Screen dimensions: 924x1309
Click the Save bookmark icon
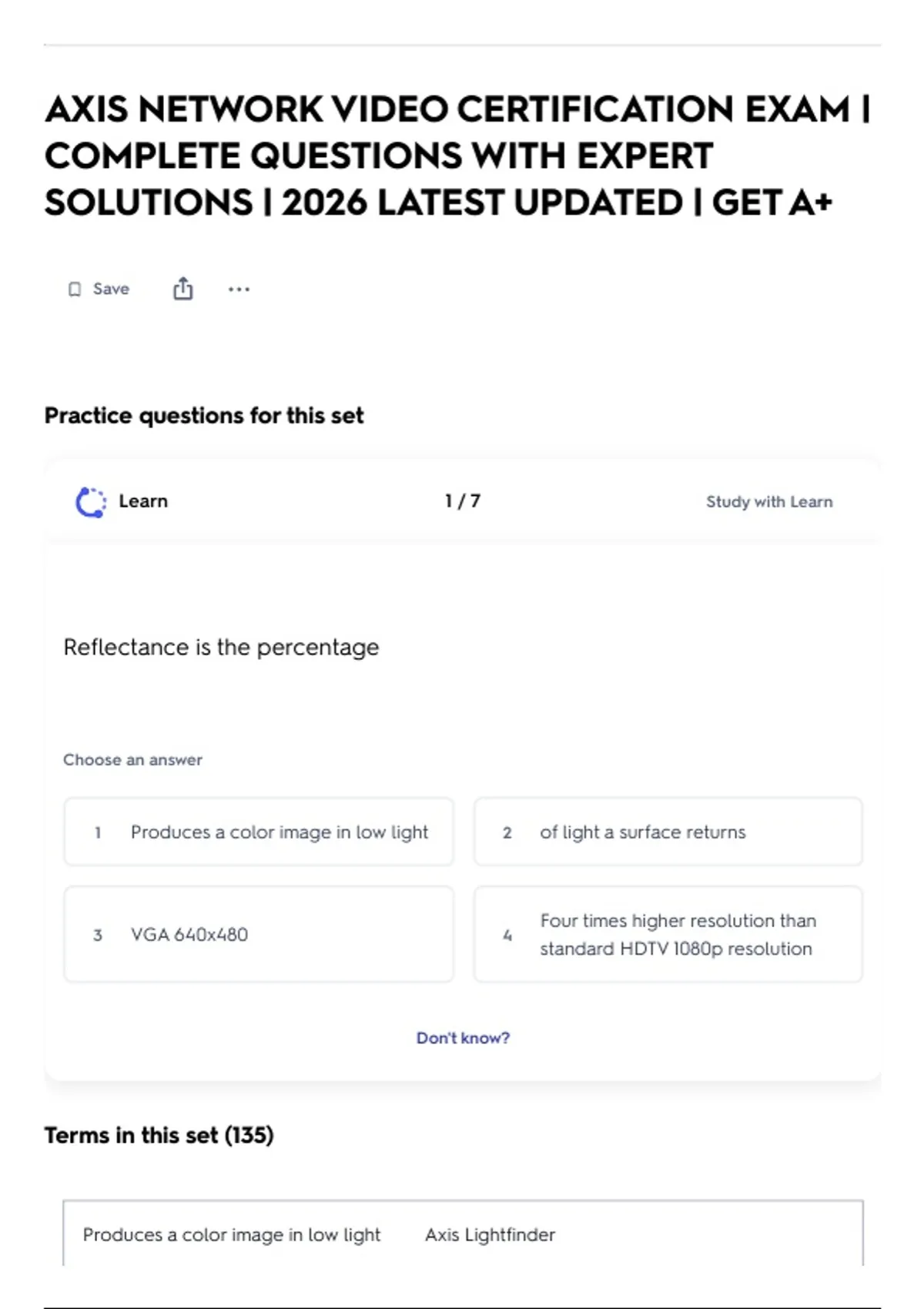point(75,290)
